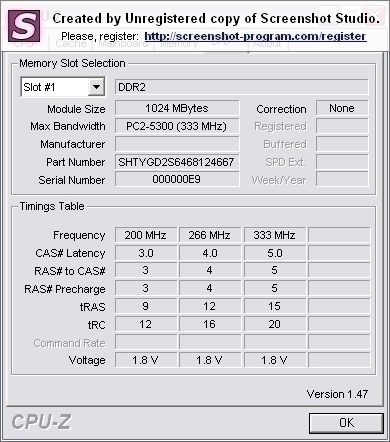Click the tRAS value 9
This screenshot has width=390, height=442.
point(146,307)
